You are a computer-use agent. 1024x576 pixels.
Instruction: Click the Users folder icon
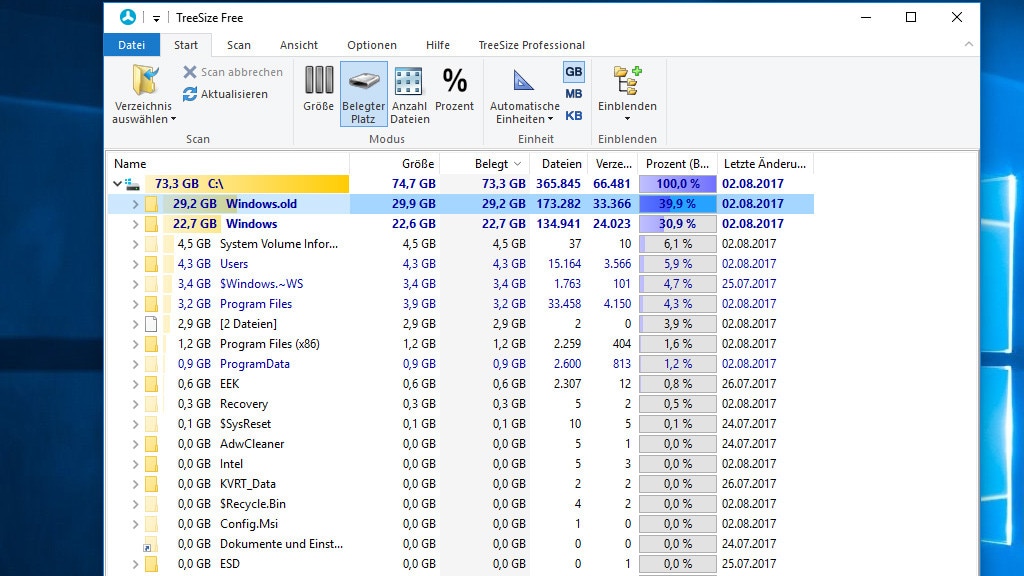coord(151,264)
